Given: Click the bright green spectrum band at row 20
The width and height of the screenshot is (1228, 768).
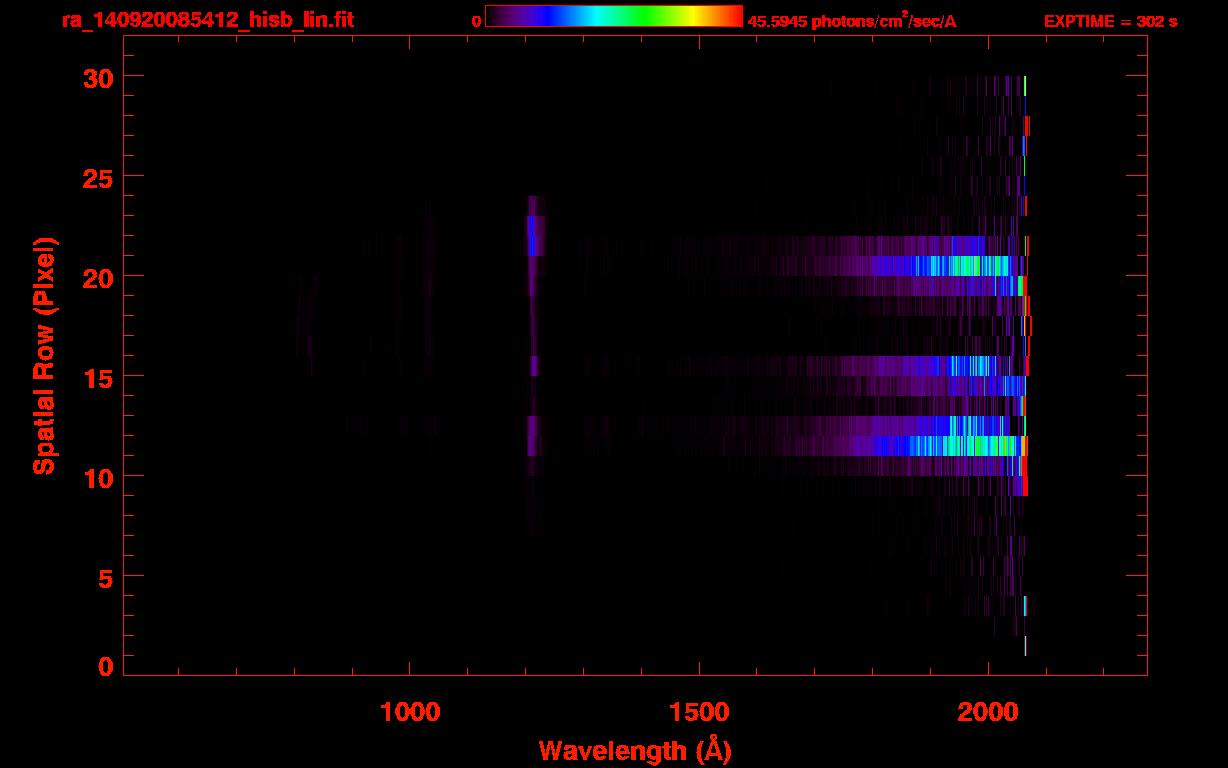Looking at the screenshot, I should (940, 266).
